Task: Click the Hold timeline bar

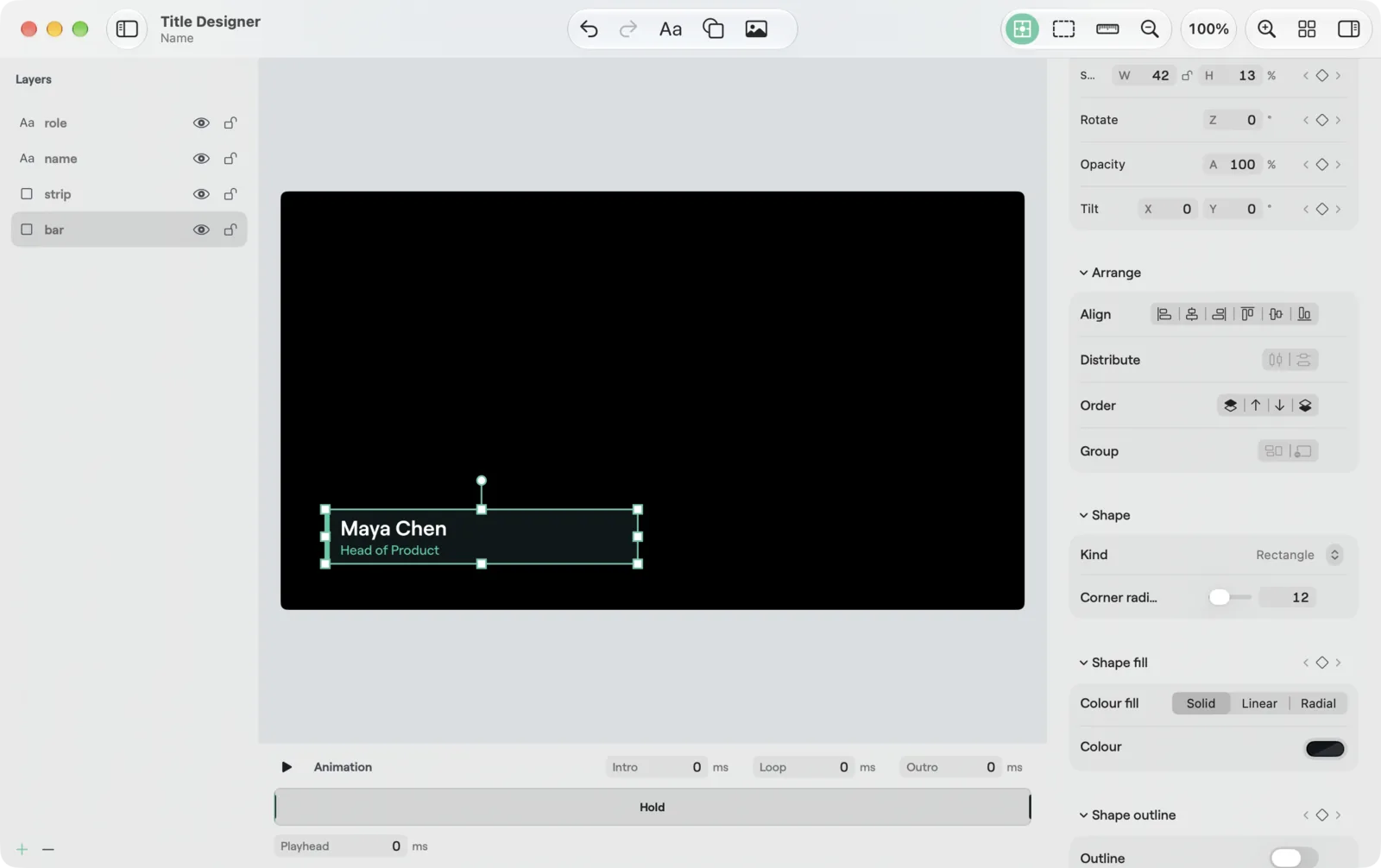Action: pyautogui.click(x=653, y=808)
